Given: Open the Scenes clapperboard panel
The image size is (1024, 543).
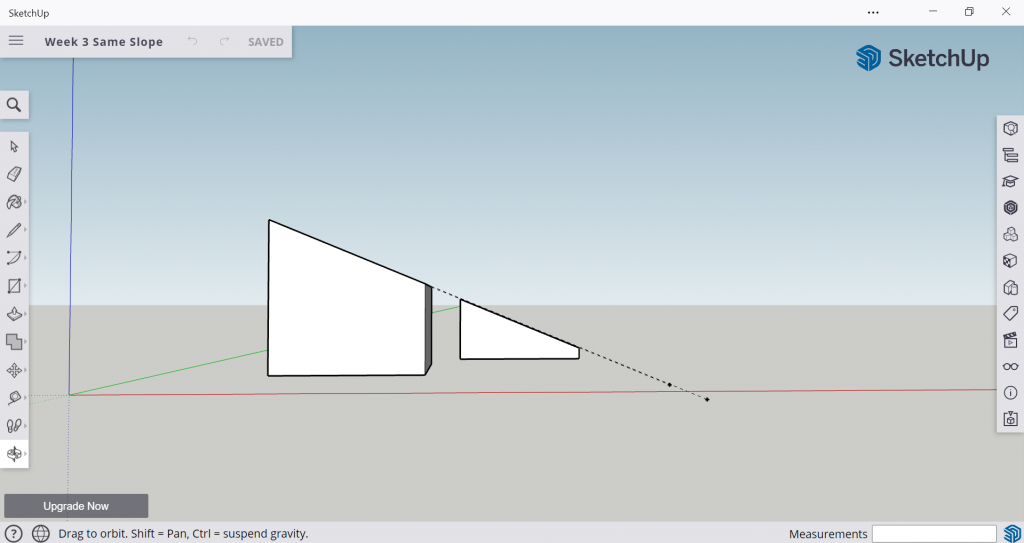Looking at the screenshot, I should (1010, 340).
